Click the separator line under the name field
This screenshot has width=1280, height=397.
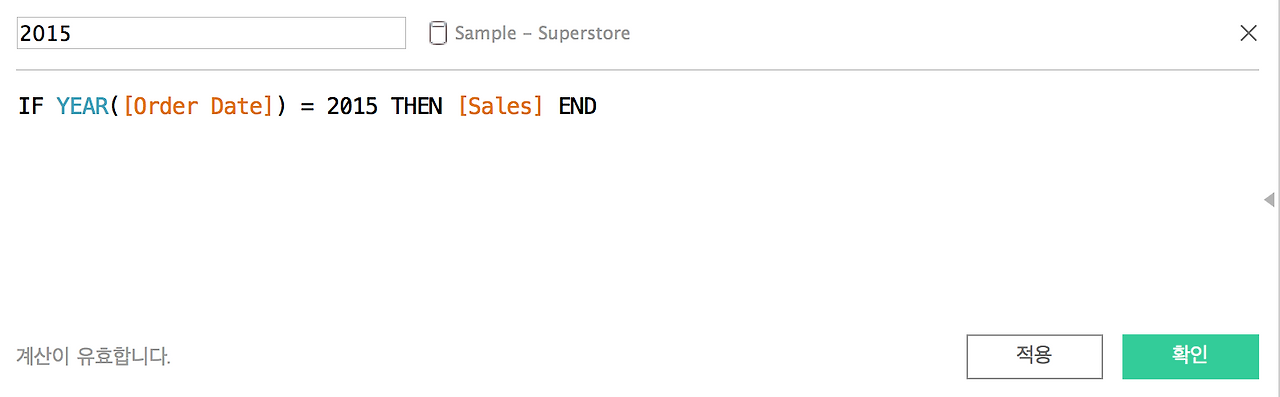(x=636, y=70)
